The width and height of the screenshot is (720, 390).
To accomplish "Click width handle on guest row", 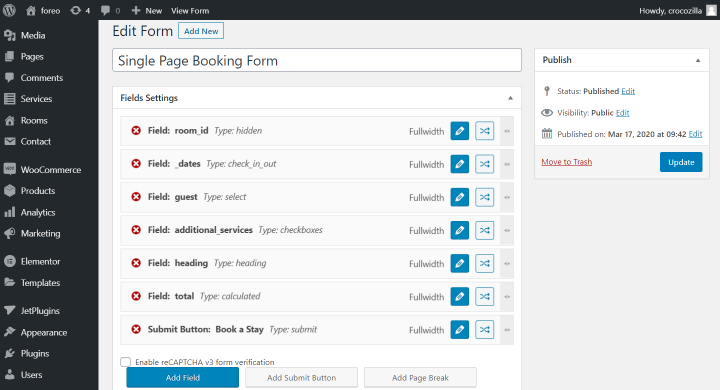I will pos(507,197).
